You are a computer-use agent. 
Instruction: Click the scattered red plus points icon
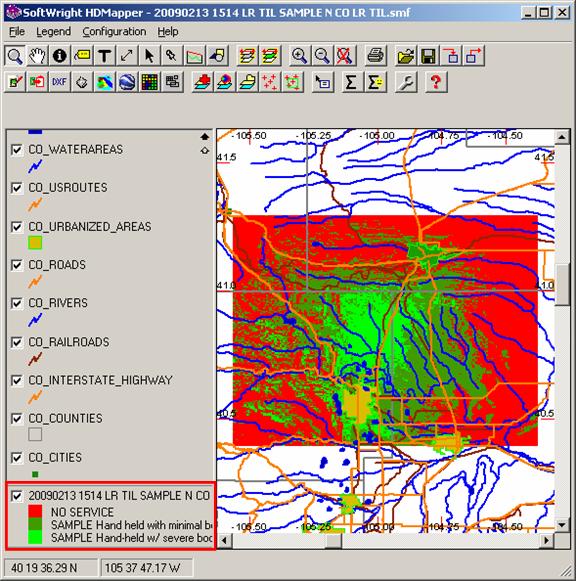270,82
